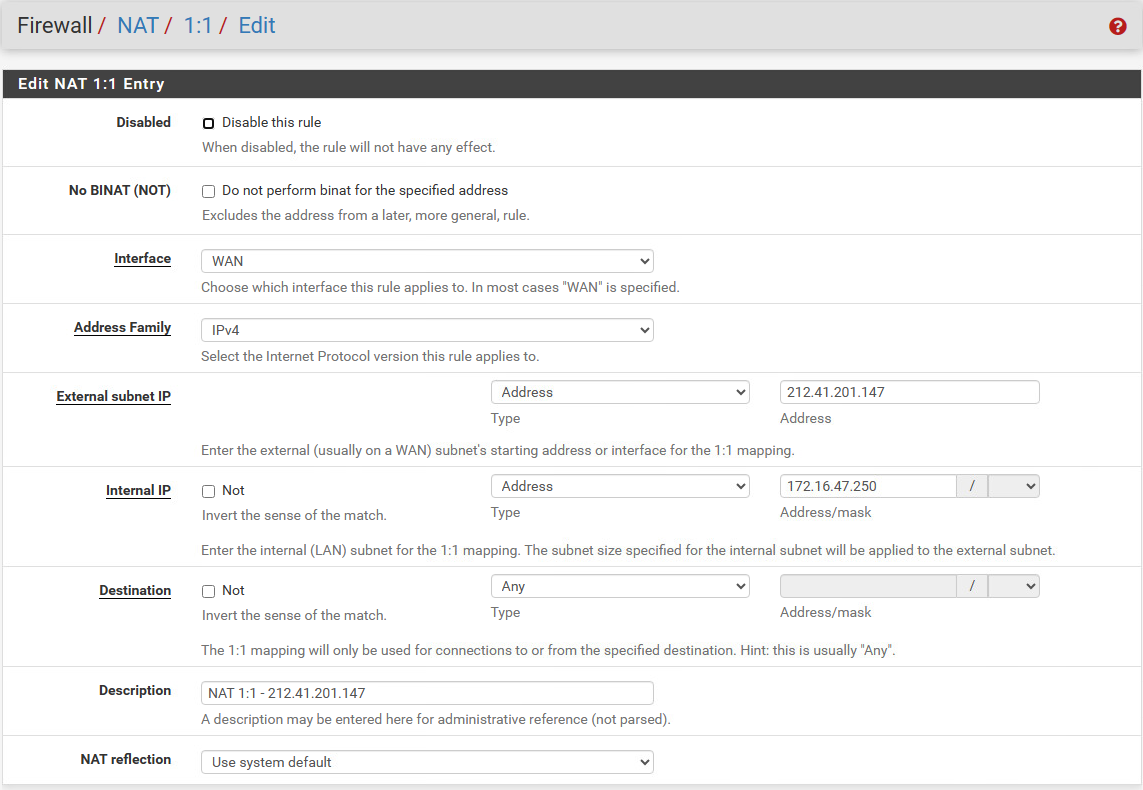This screenshot has width=1143, height=790.
Task: Click the underlined Address Family label
Action: (122, 328)
